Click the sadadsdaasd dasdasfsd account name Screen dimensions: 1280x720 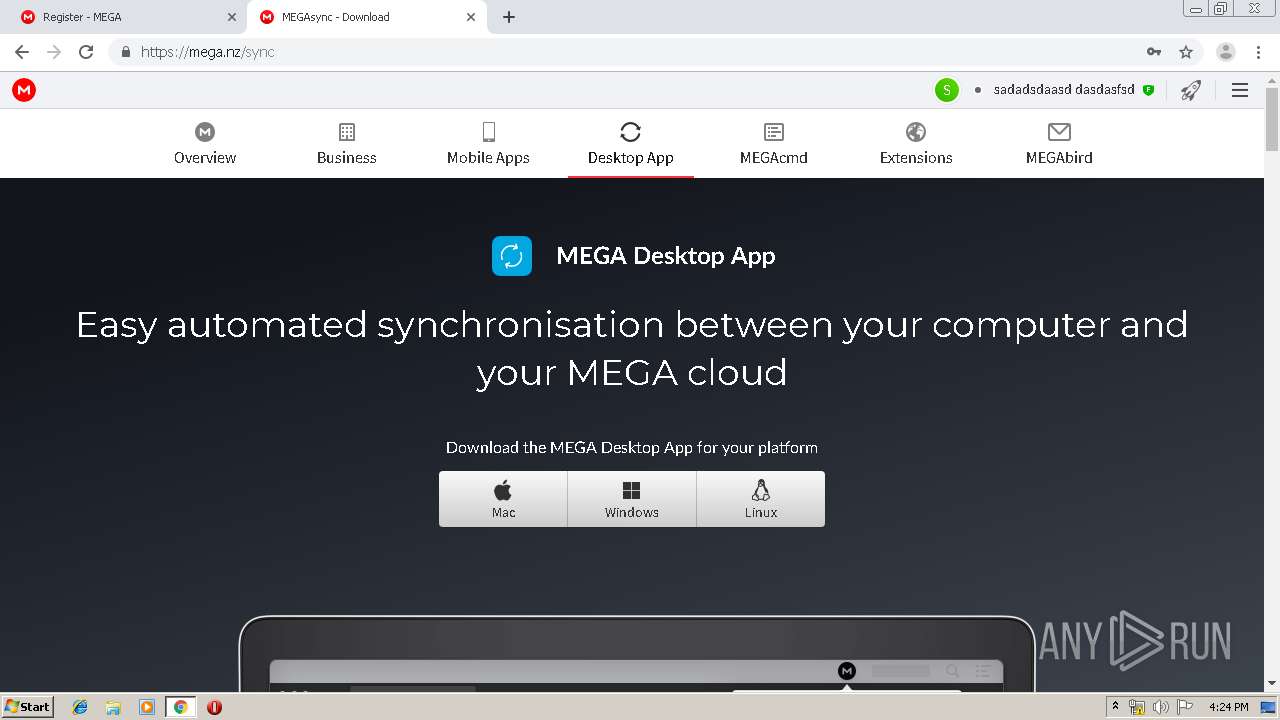point(1064,90)
